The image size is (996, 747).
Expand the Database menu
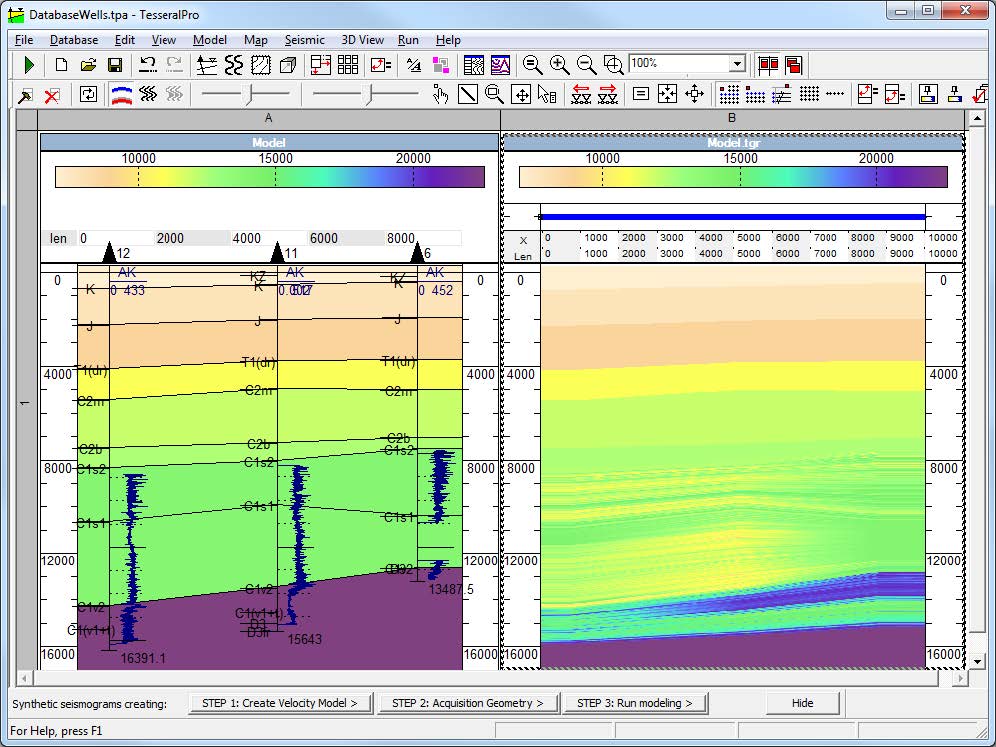(74, 40)
